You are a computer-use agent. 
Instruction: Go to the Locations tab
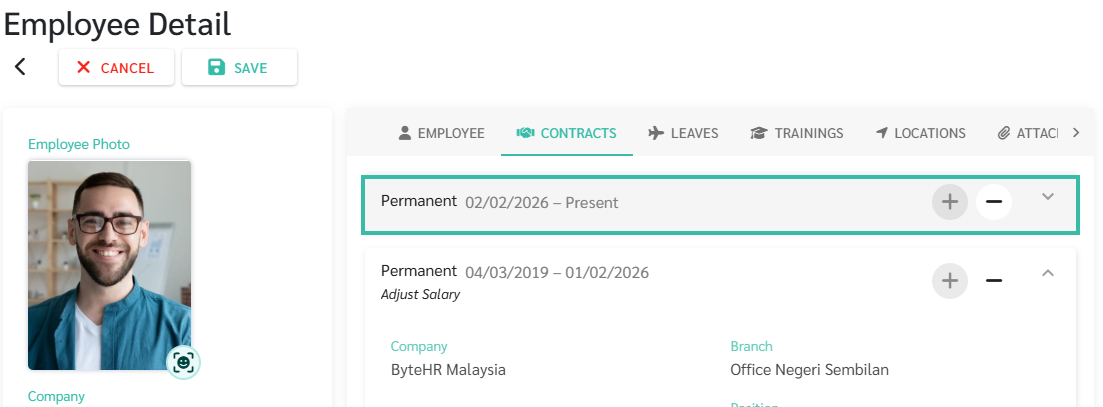coord(920,133)
